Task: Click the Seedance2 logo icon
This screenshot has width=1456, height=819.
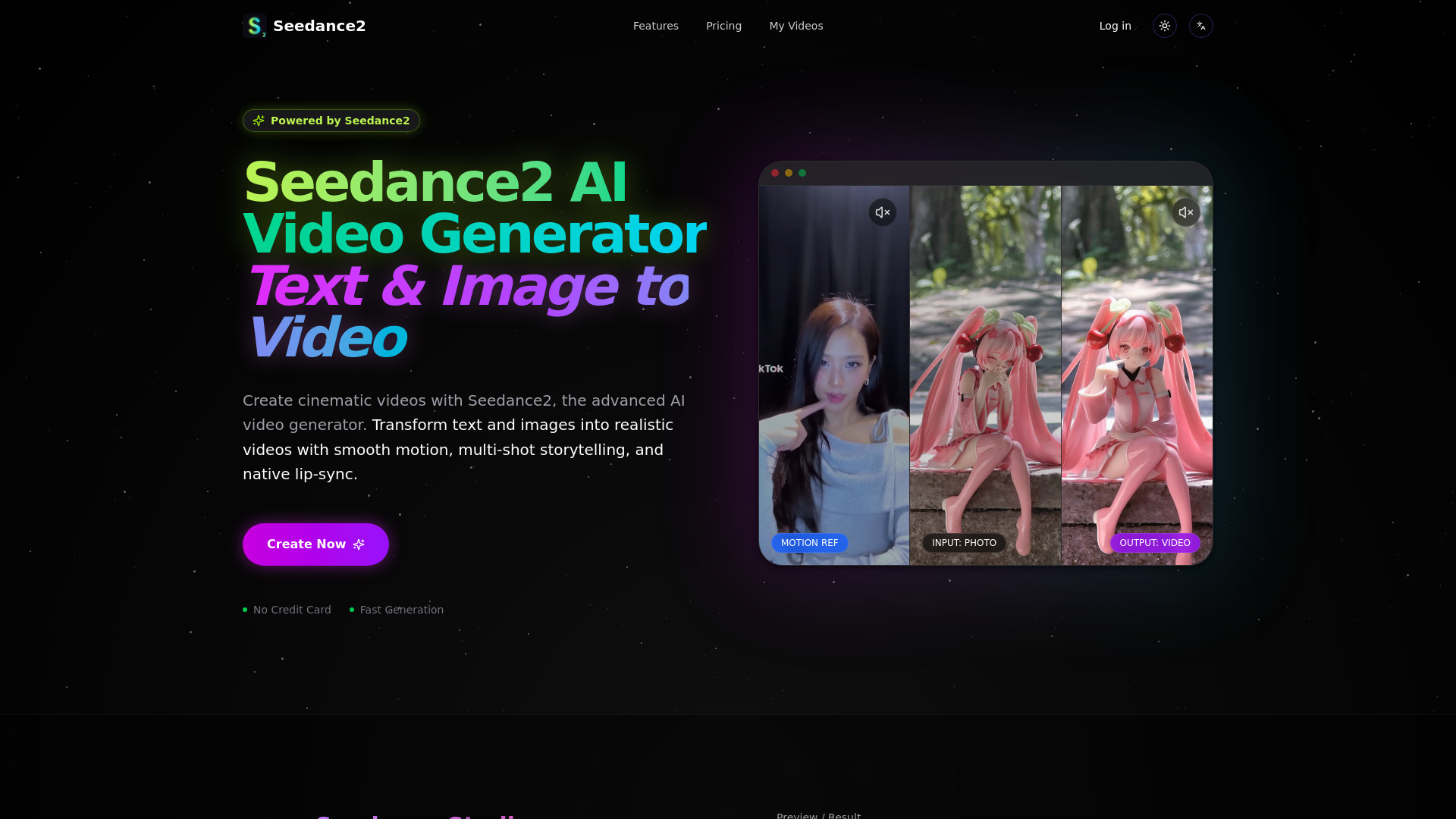Action: click(x=255, y=25)
